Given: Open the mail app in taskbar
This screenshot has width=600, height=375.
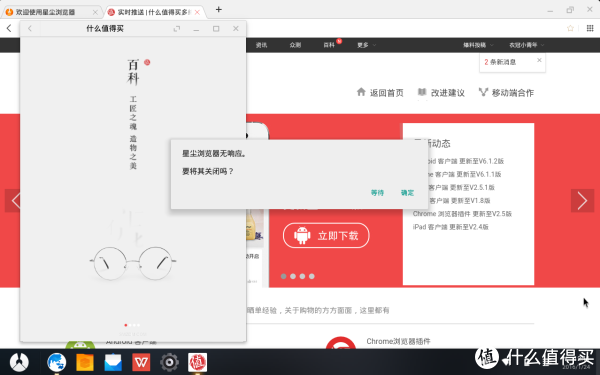Looking at the screenshot, I should [113, 362].
